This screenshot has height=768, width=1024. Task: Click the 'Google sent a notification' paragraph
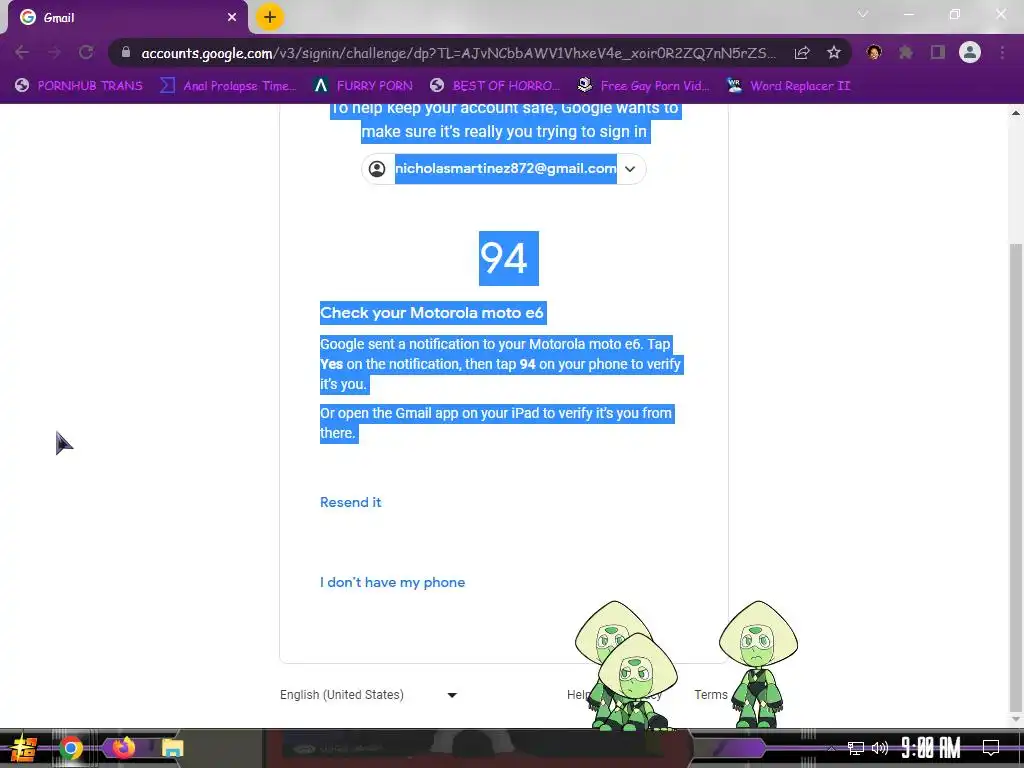(500, 364)
